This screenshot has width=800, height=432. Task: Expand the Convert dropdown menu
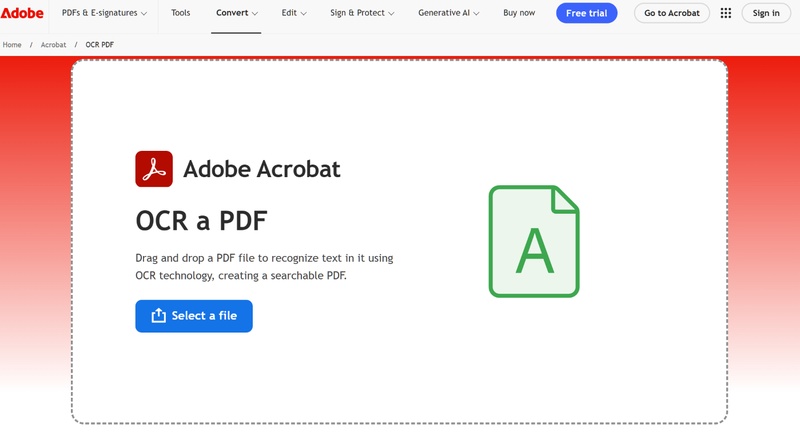click(x=236, y=13)
